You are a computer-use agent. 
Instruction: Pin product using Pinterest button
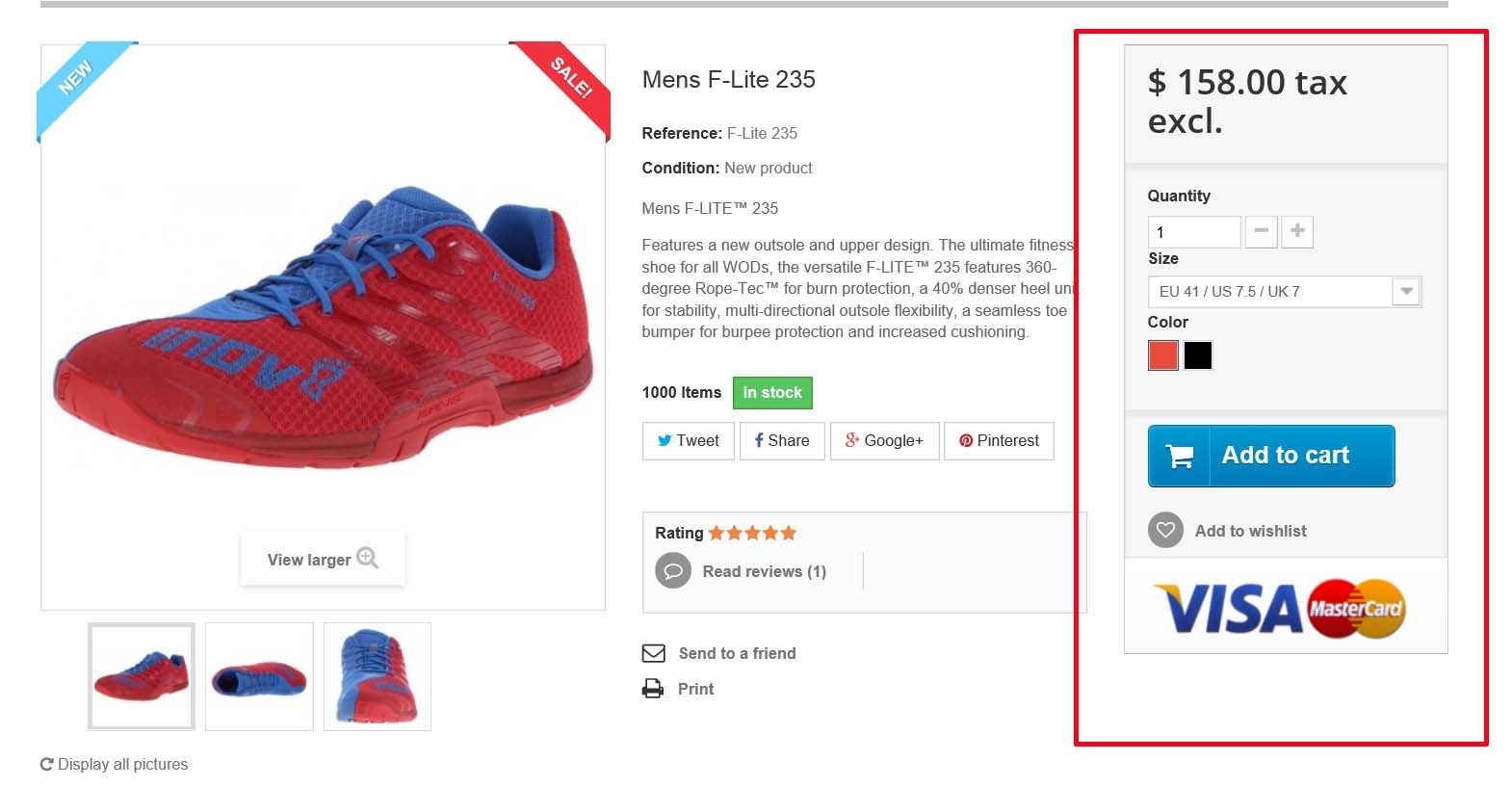point(999,440)
